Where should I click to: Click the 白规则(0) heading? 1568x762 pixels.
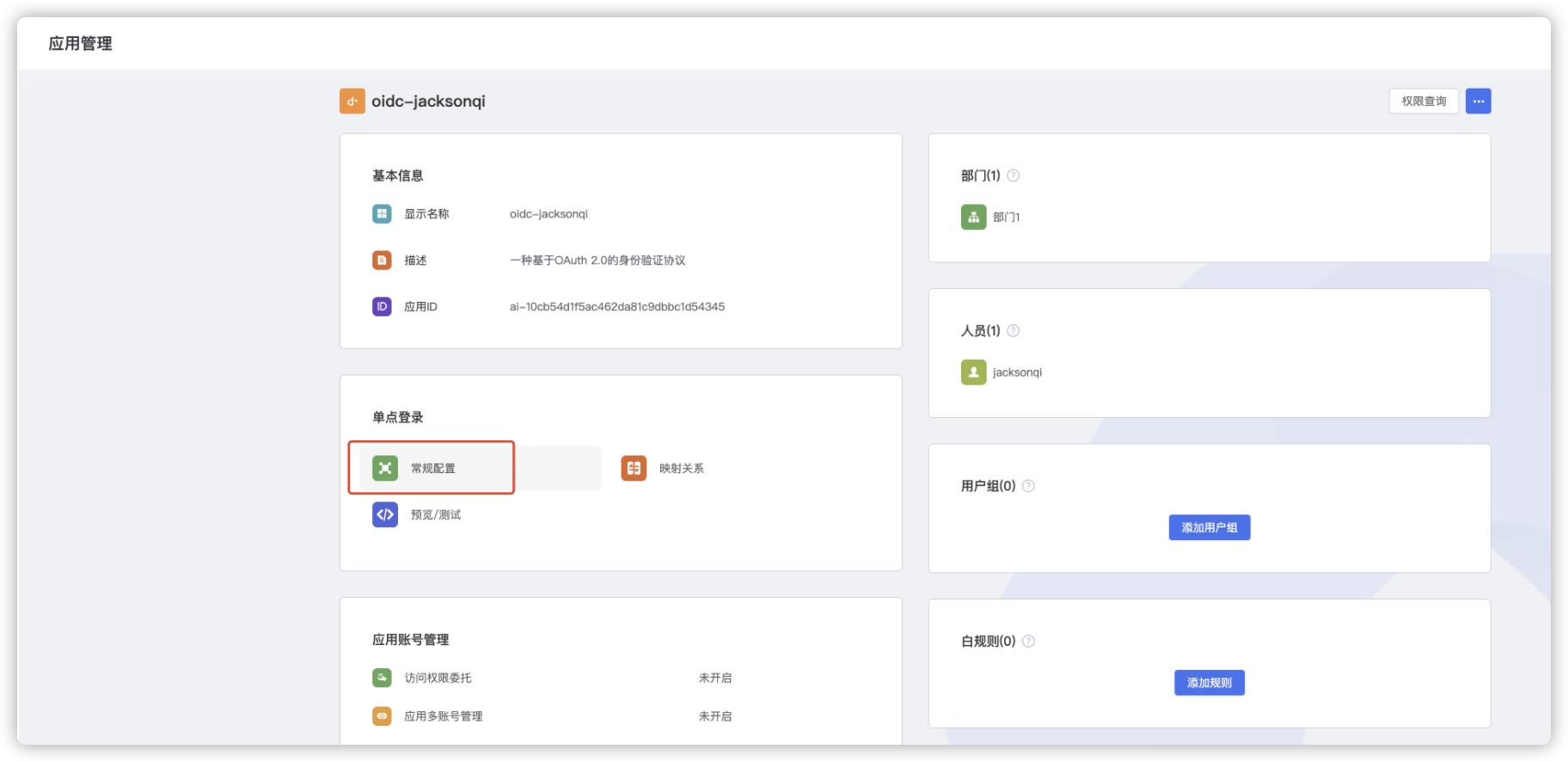988,641
